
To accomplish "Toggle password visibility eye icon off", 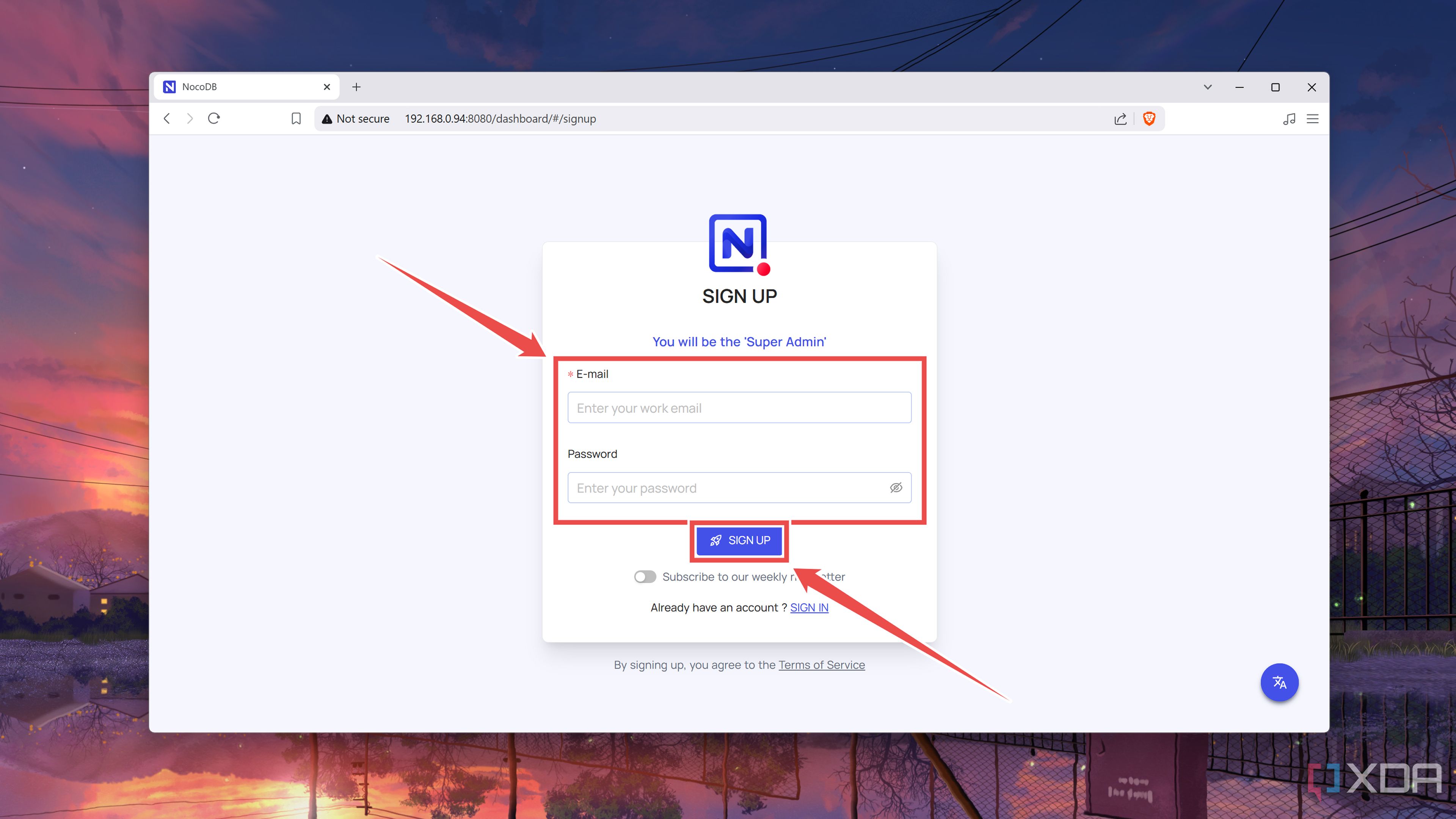I will 896,487.
